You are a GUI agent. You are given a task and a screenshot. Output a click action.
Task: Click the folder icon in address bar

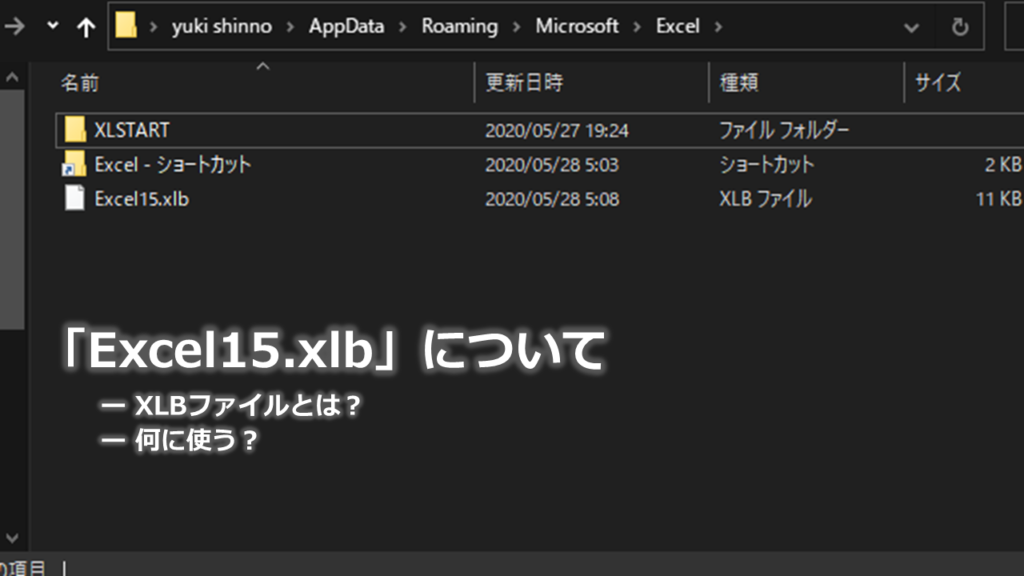tap(126, 26)
